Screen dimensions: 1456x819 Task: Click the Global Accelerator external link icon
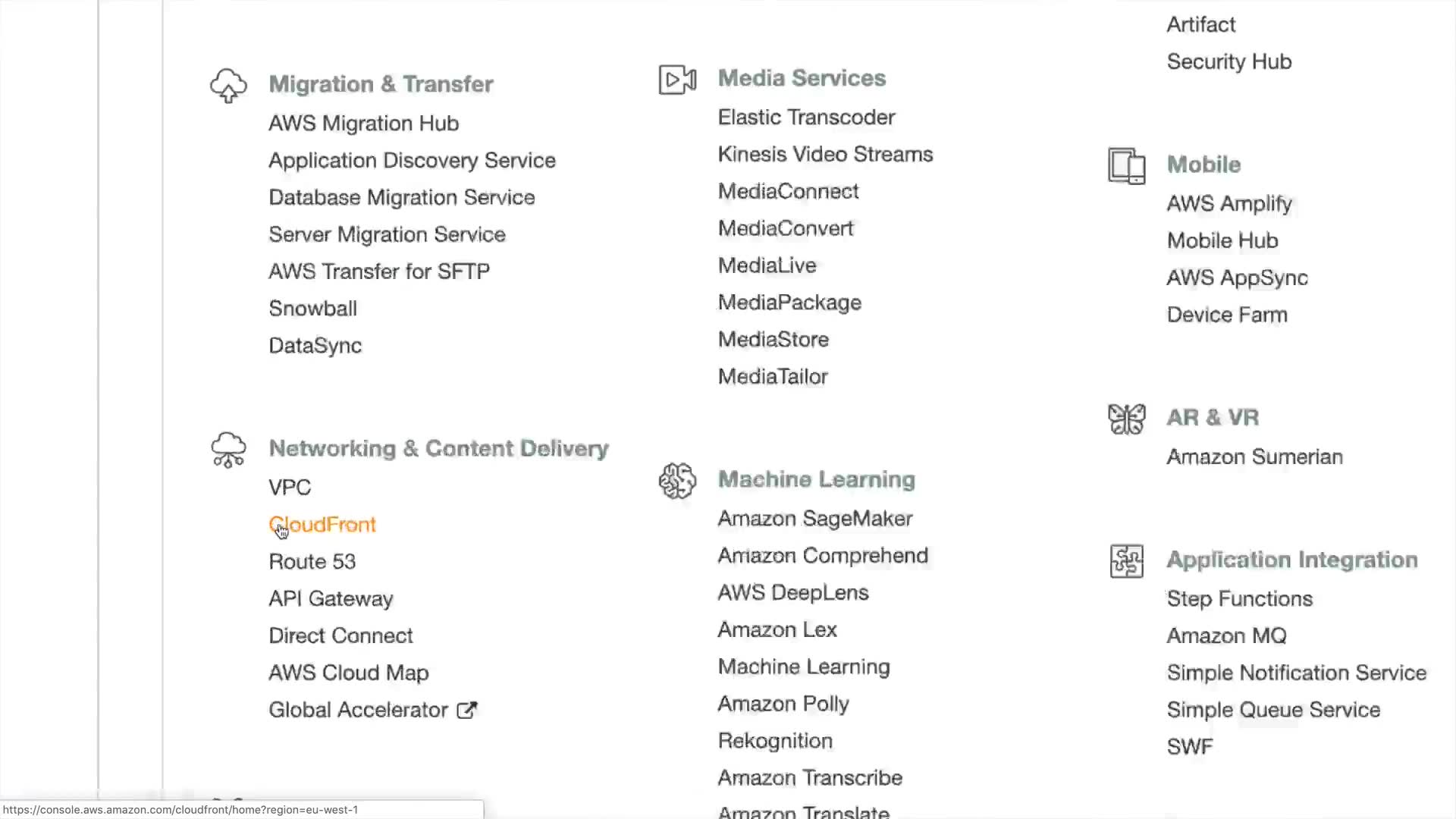pos(467,710)
